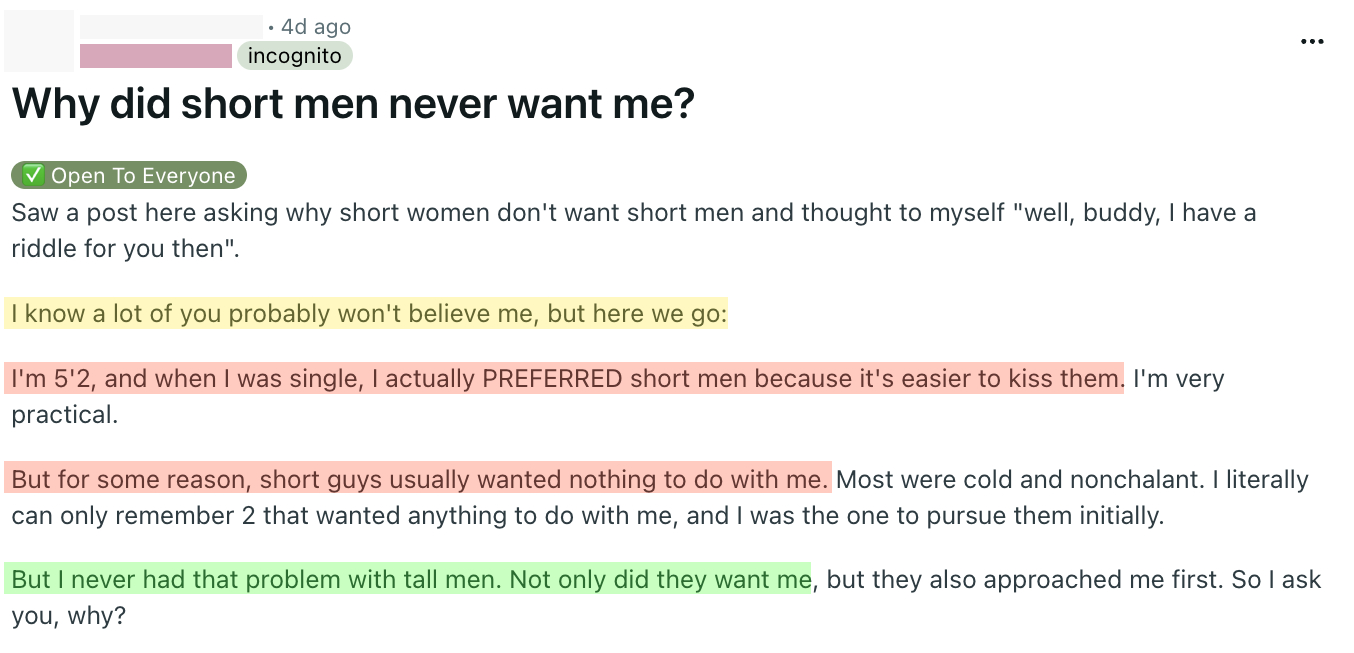Select the incognito badge icon
This screenshot has height=653, width=1354.
pos(295,56)
